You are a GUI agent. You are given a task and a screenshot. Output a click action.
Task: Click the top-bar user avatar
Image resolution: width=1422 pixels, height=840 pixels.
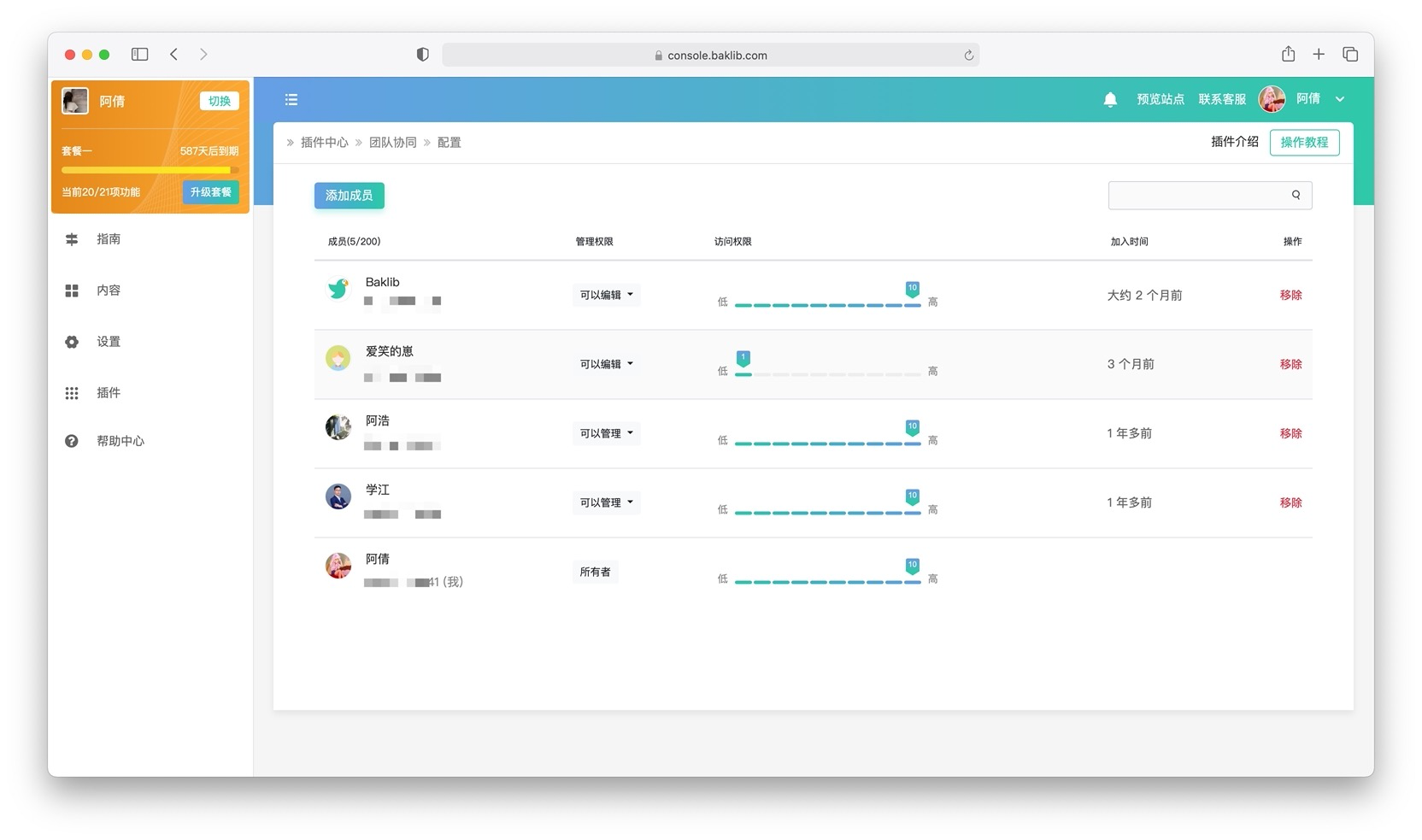[x=1272, y=99]
